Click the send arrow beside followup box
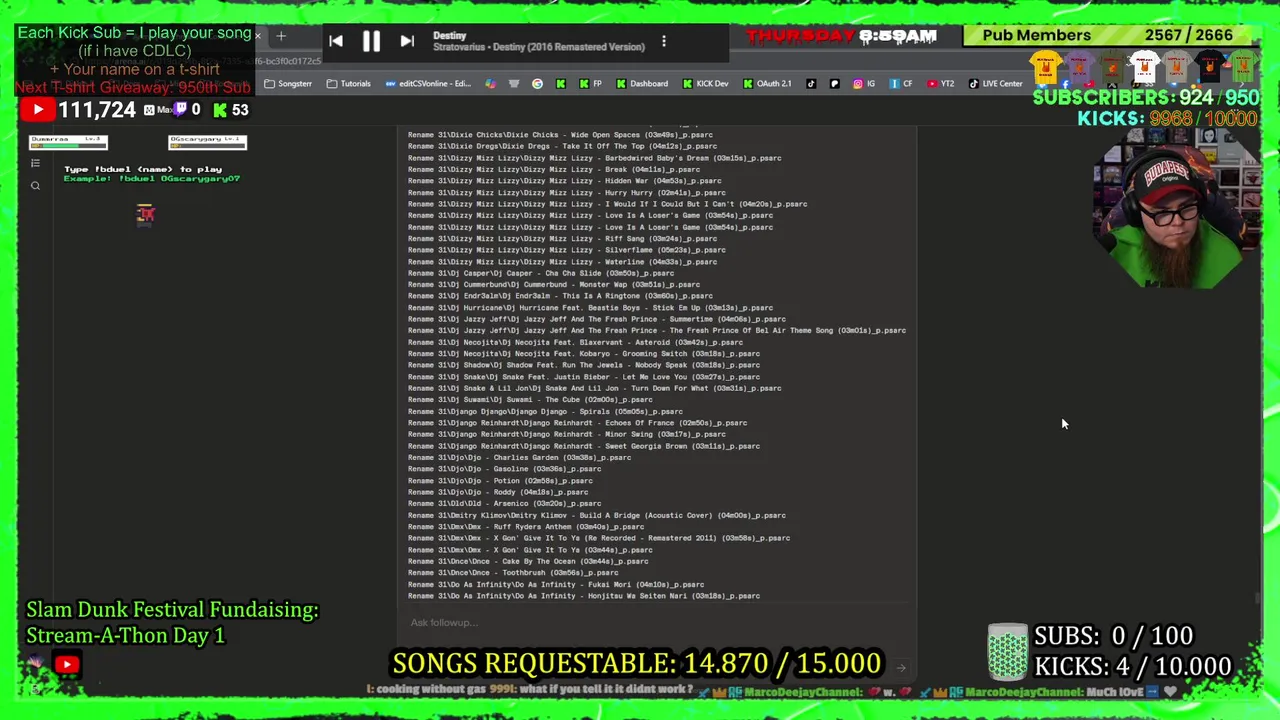Viewport: 1280px width, 720px height. tap(900, 668)
